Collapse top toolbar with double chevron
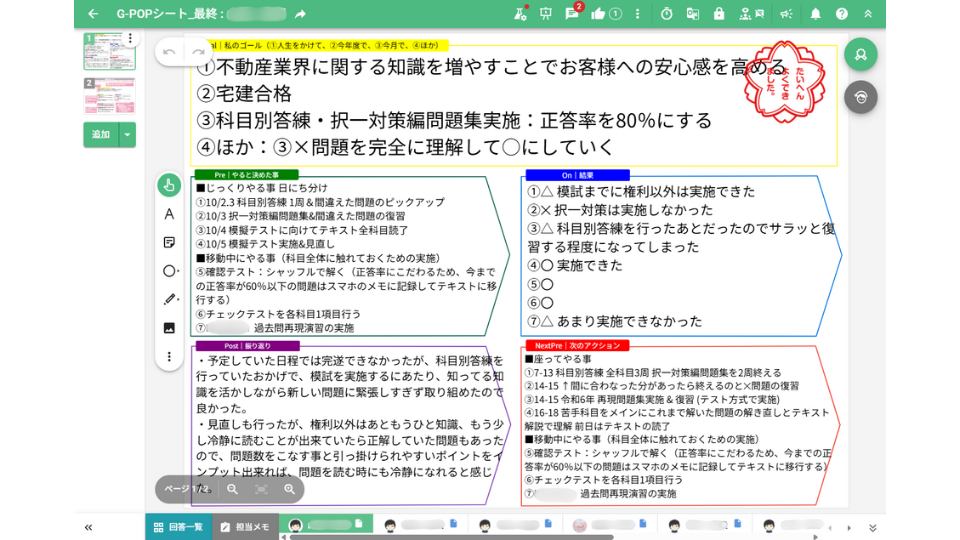Screen dimensions: 960x540 click(868, 13)
